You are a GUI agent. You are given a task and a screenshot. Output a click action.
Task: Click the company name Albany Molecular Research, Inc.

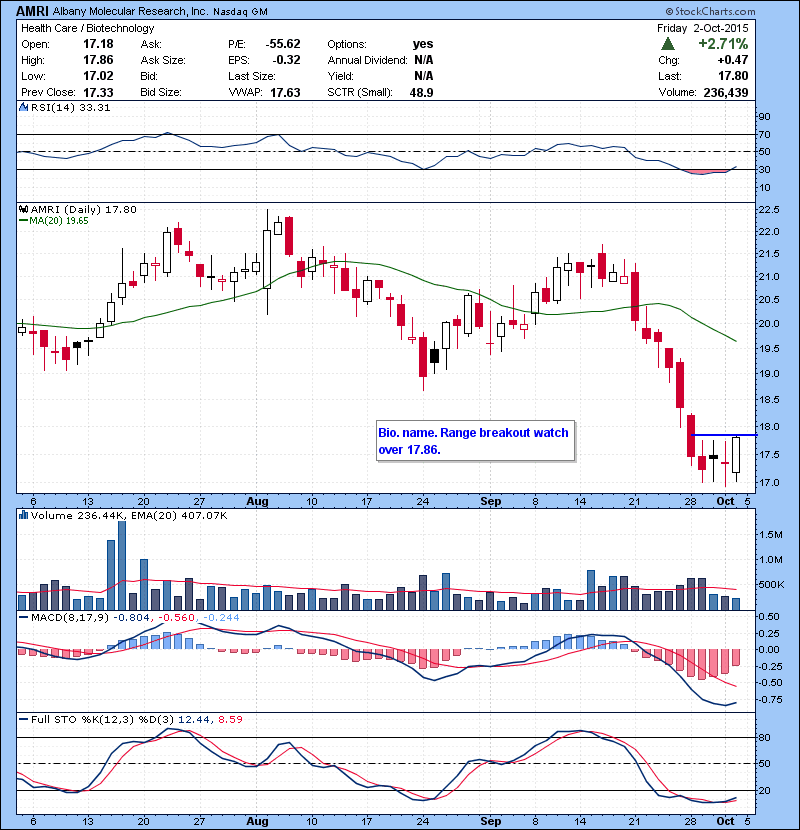click(130, 11)
